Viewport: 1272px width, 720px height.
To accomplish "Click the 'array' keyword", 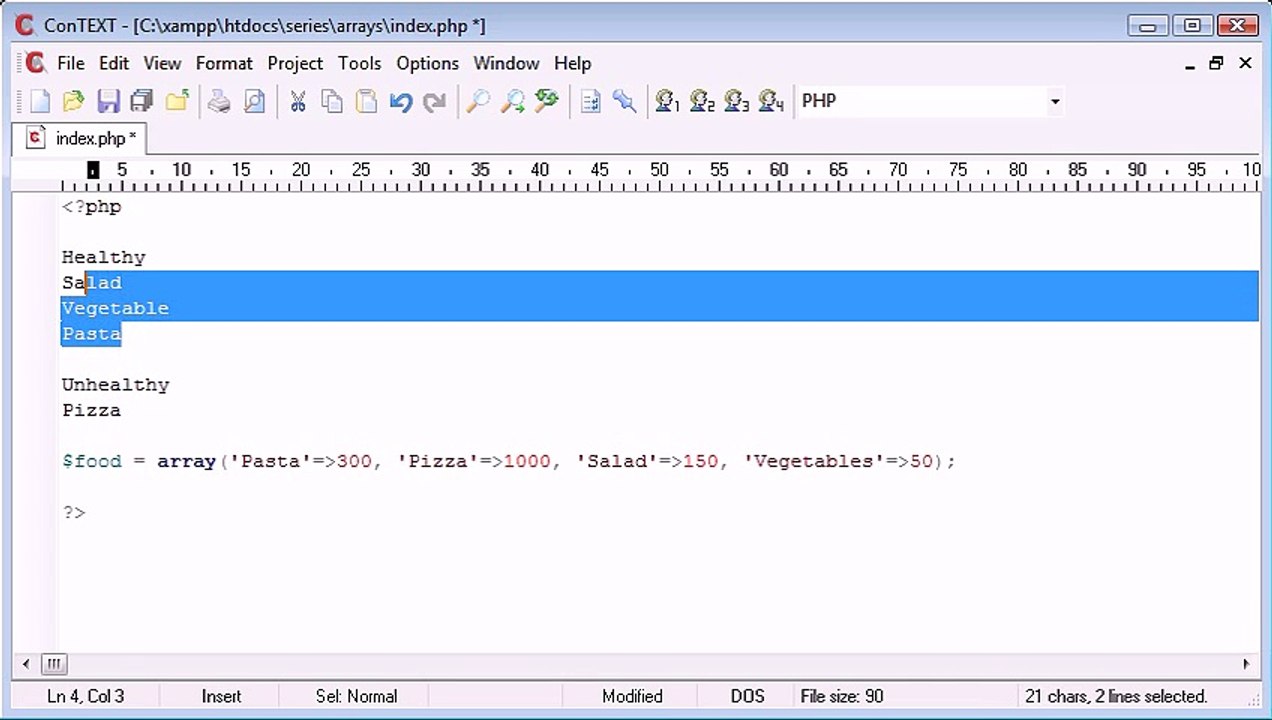I will (x=186, y=461).
